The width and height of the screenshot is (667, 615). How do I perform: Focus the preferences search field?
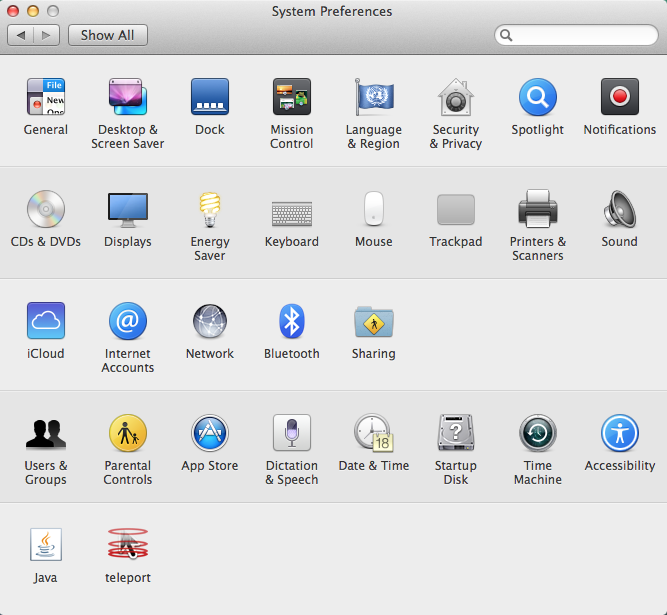click(x=576, y=35)
